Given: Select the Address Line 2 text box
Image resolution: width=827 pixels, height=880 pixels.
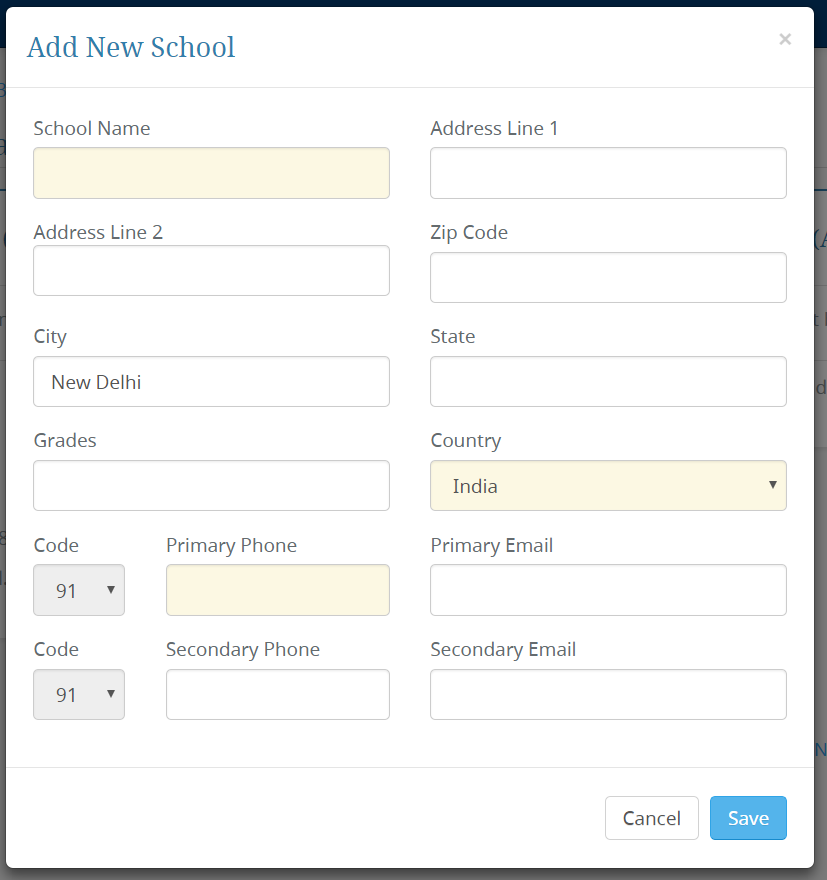Looking at the screenshot, I should click(212, 271).
